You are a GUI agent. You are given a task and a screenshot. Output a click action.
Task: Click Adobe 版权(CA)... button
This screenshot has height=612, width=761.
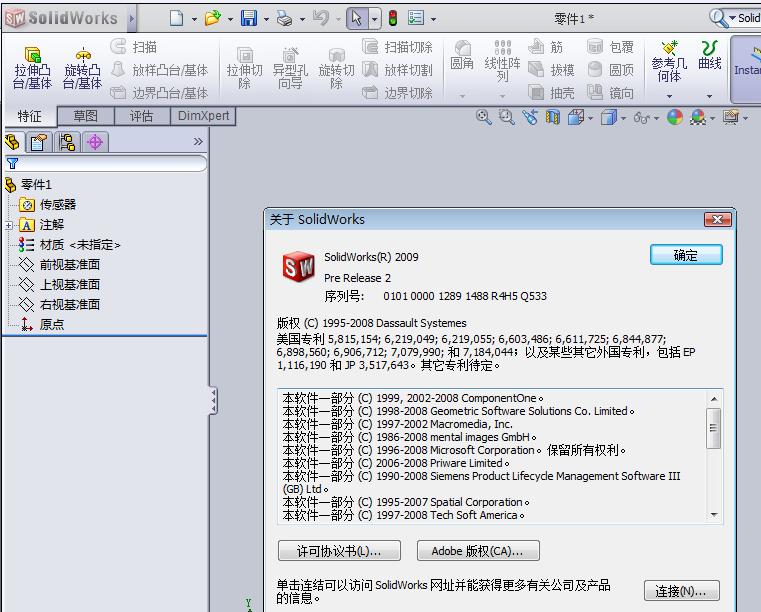pos(478,551)
